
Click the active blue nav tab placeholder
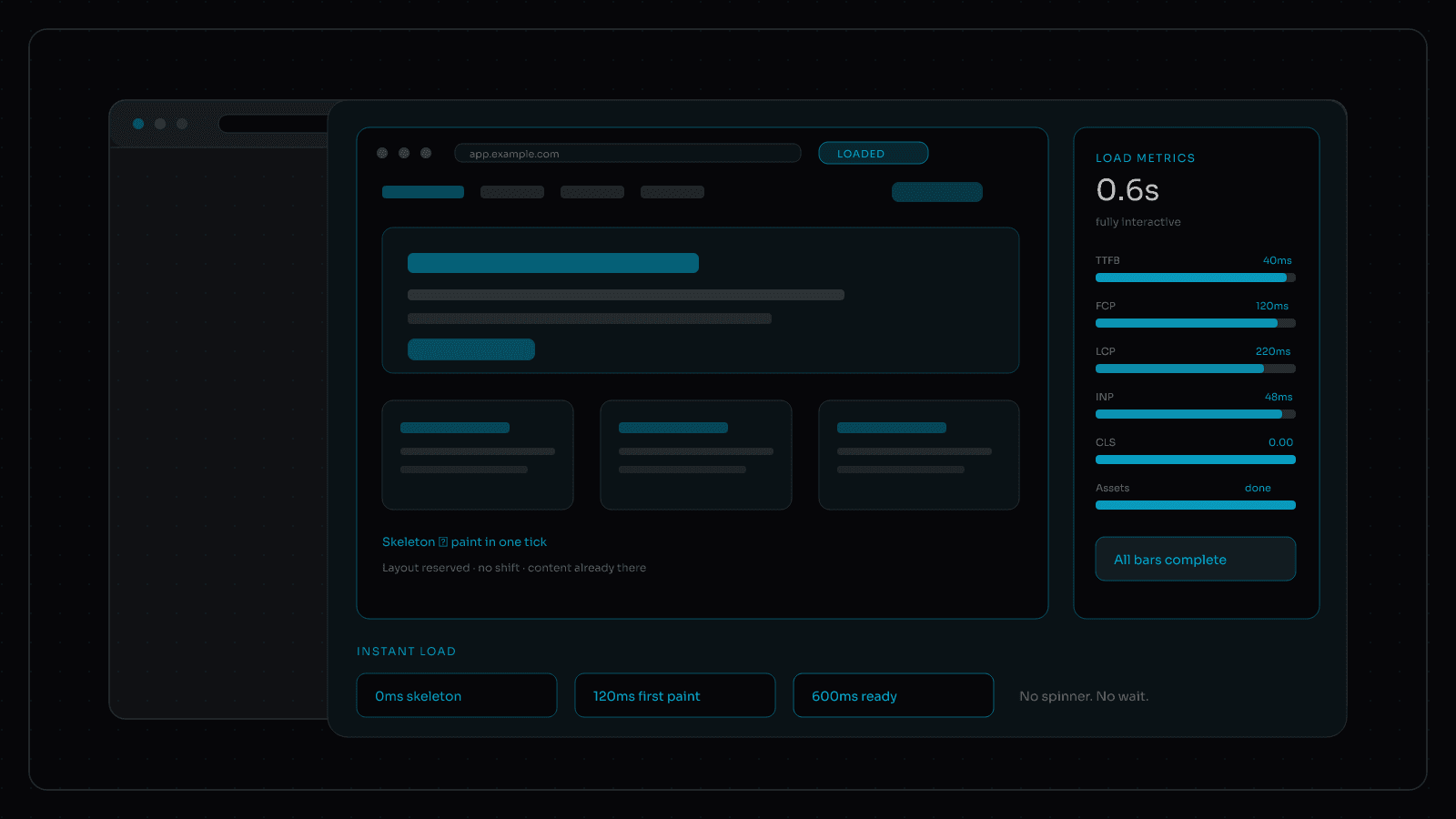(423, 192)
